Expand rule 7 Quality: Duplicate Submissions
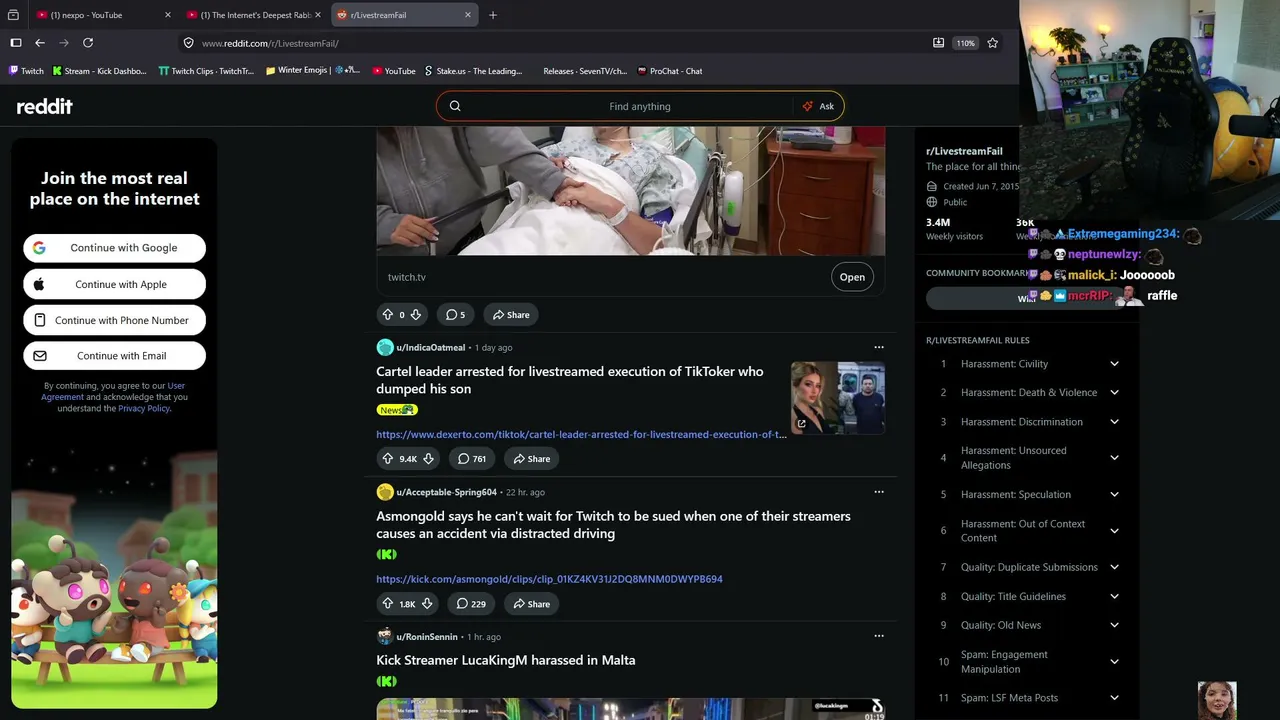This screenshot has width=1280, height=720. 1114,568
